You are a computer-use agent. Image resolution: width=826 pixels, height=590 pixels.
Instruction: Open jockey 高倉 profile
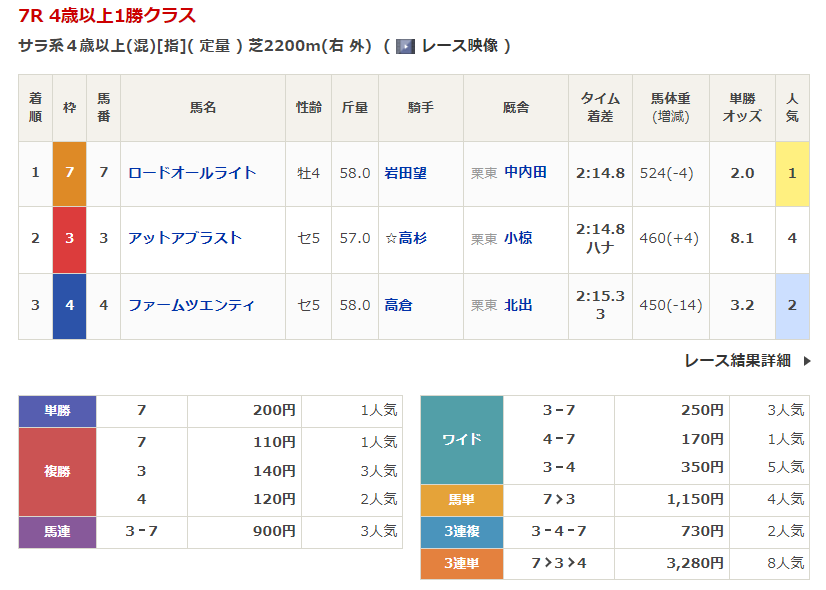pyautogui.click(x=399, y=305)
